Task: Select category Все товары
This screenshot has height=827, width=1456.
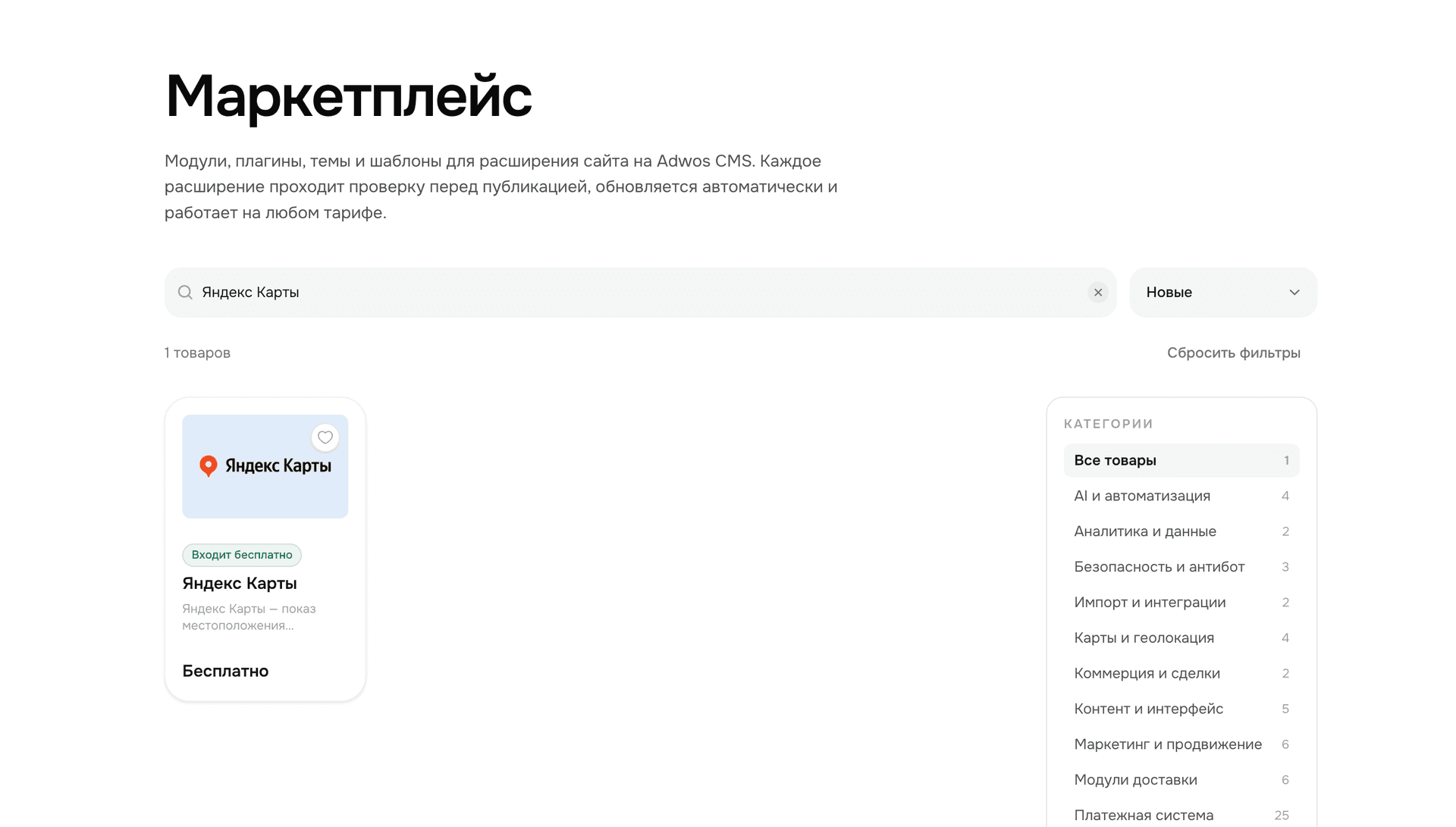Action: coord(1181,460)
